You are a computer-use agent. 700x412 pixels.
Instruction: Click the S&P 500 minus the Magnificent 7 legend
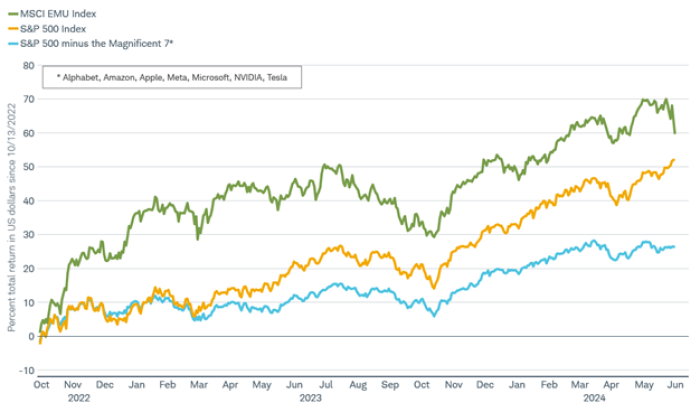(96, 44)
